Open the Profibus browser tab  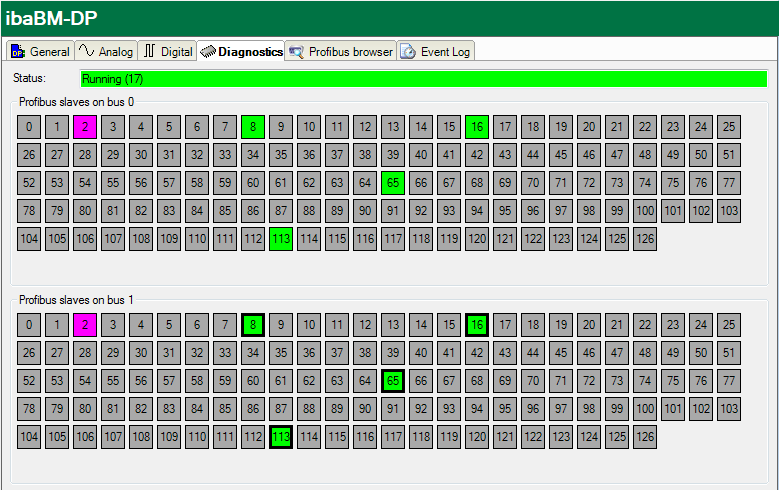(x=341, y=51)
